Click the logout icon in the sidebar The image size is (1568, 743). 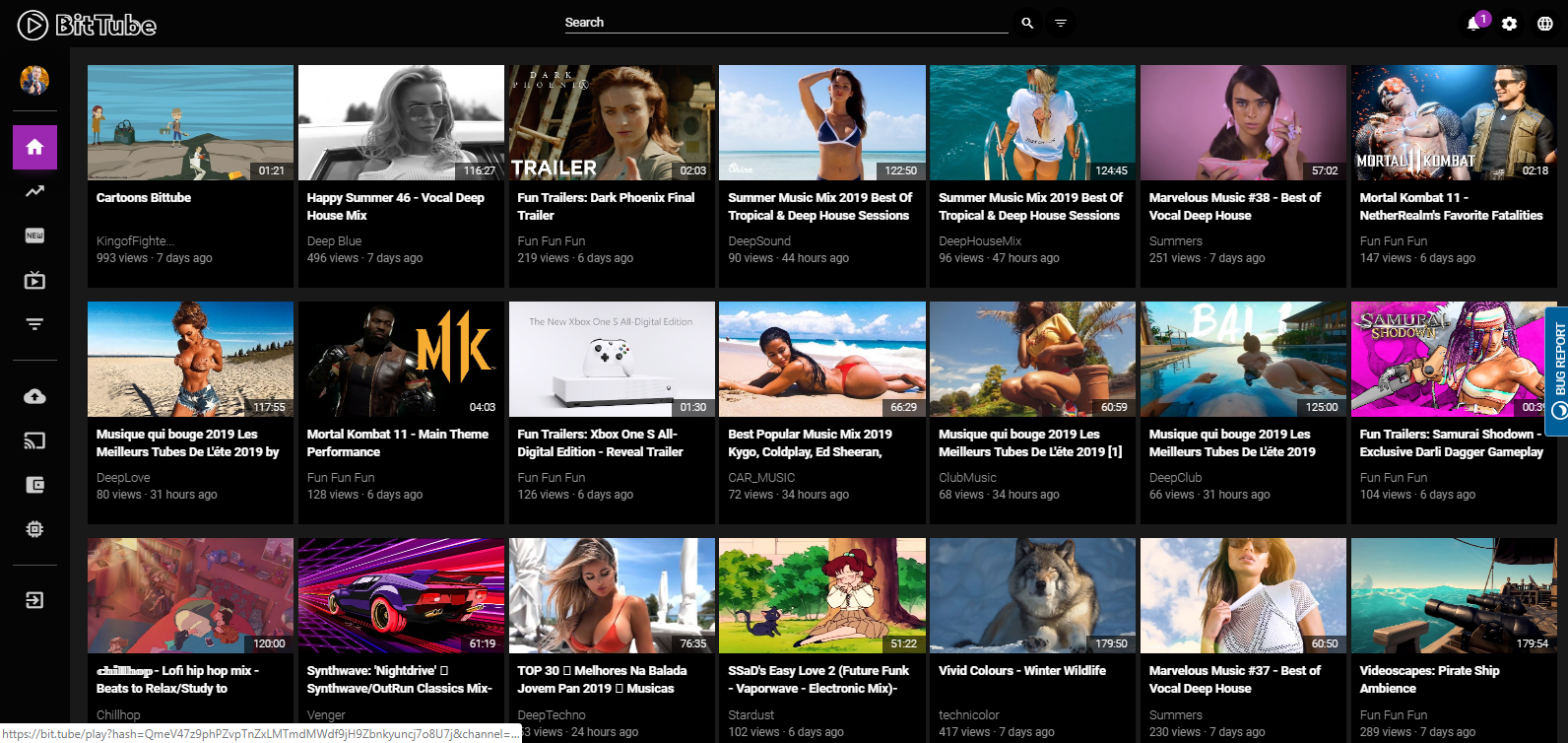[34, 600]
